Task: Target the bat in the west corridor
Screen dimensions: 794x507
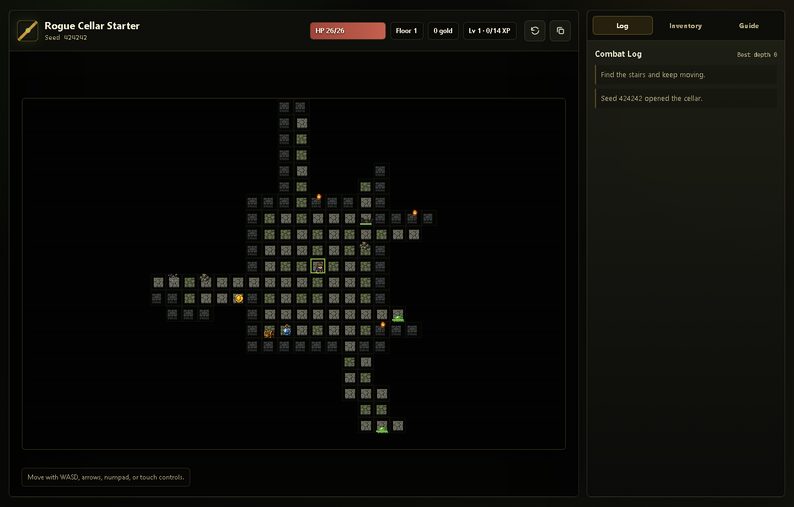Action: (x=173, y=278)
